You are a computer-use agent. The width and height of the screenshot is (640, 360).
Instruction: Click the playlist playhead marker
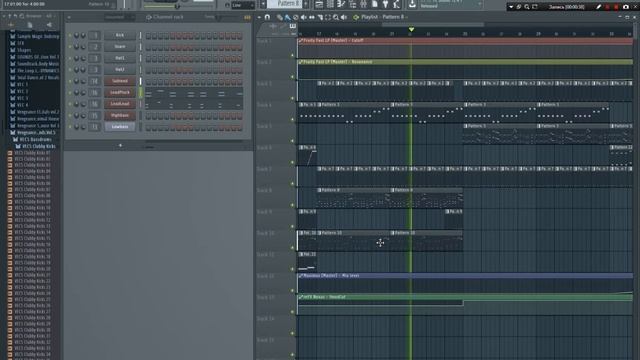tap(411, 29)
